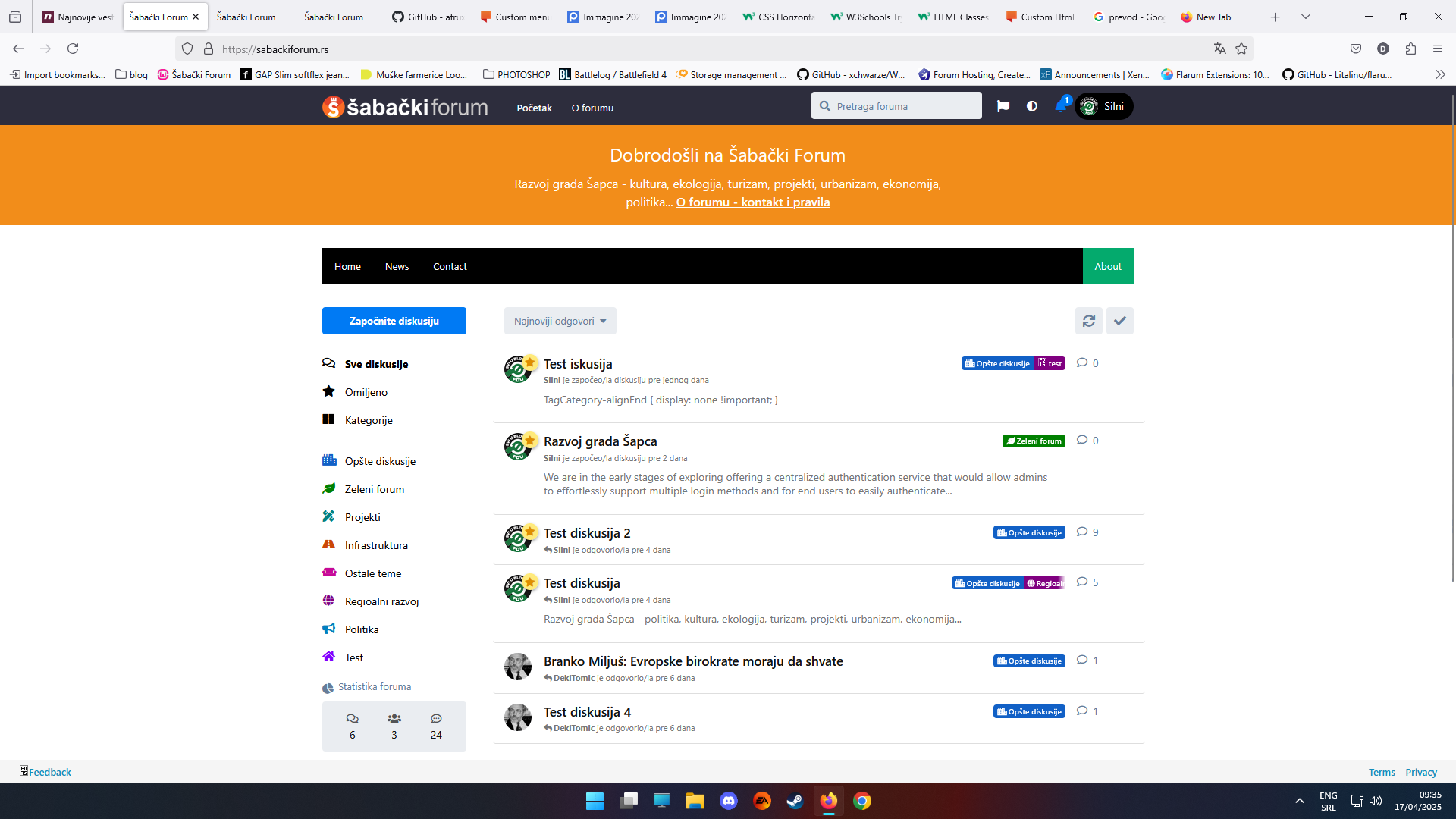Expand the list of all browser tabs

[1305, 17]
